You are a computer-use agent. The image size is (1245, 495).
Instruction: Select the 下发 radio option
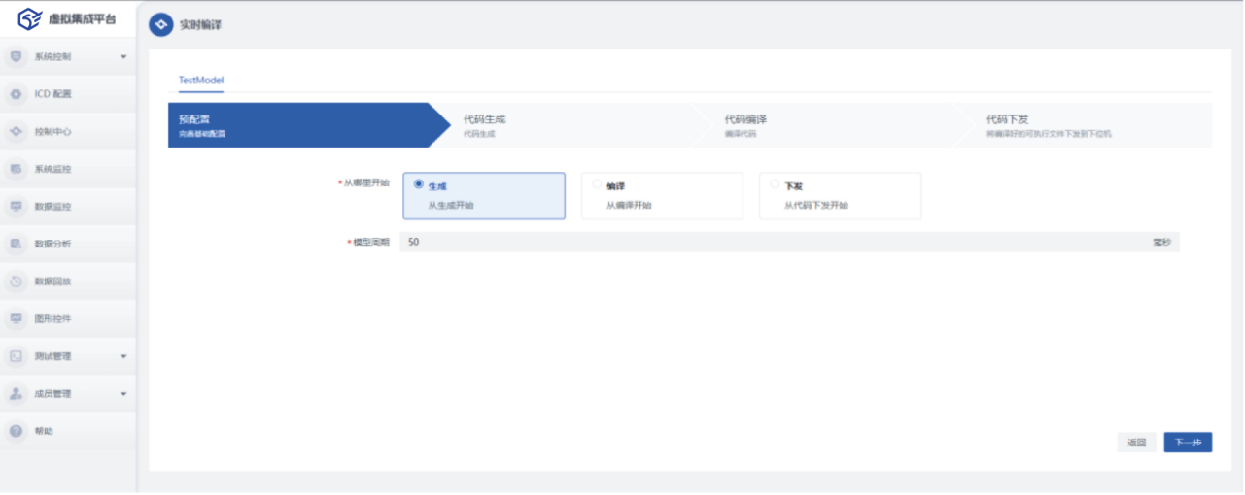[776, 184]
